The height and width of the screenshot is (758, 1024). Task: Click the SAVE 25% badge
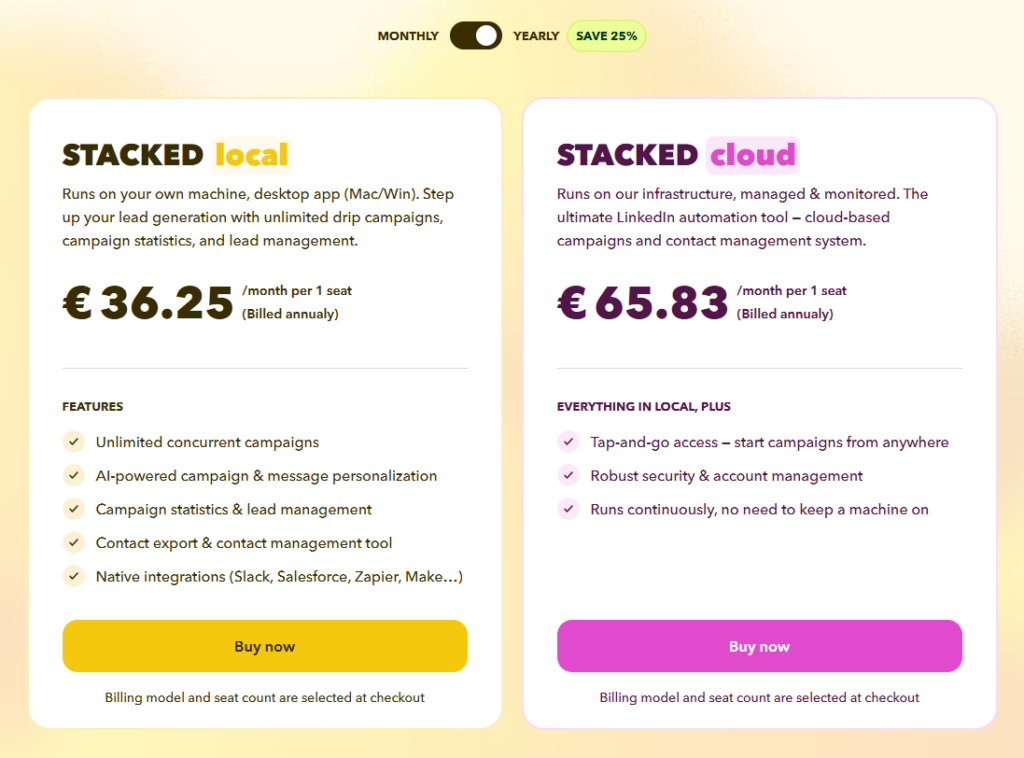point(606,36)
